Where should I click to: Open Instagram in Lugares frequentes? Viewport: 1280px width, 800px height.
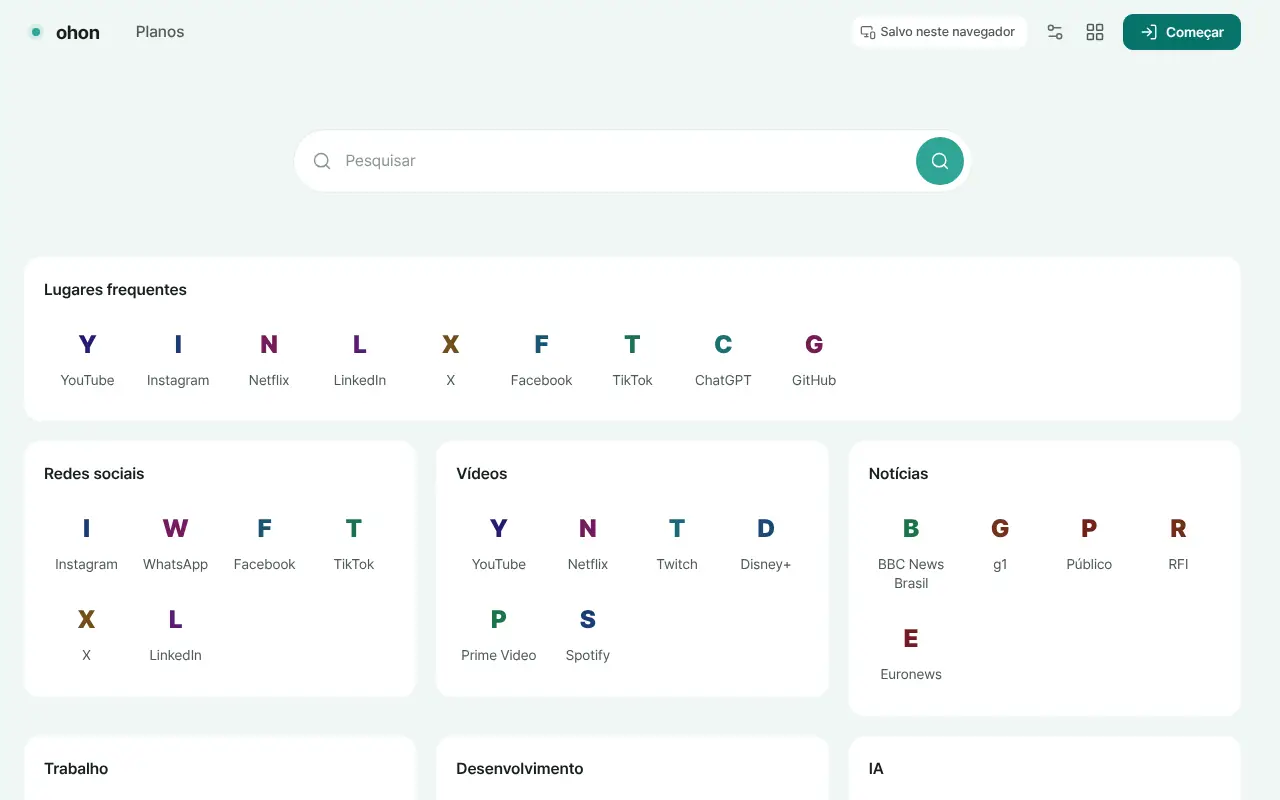(178, 360)
